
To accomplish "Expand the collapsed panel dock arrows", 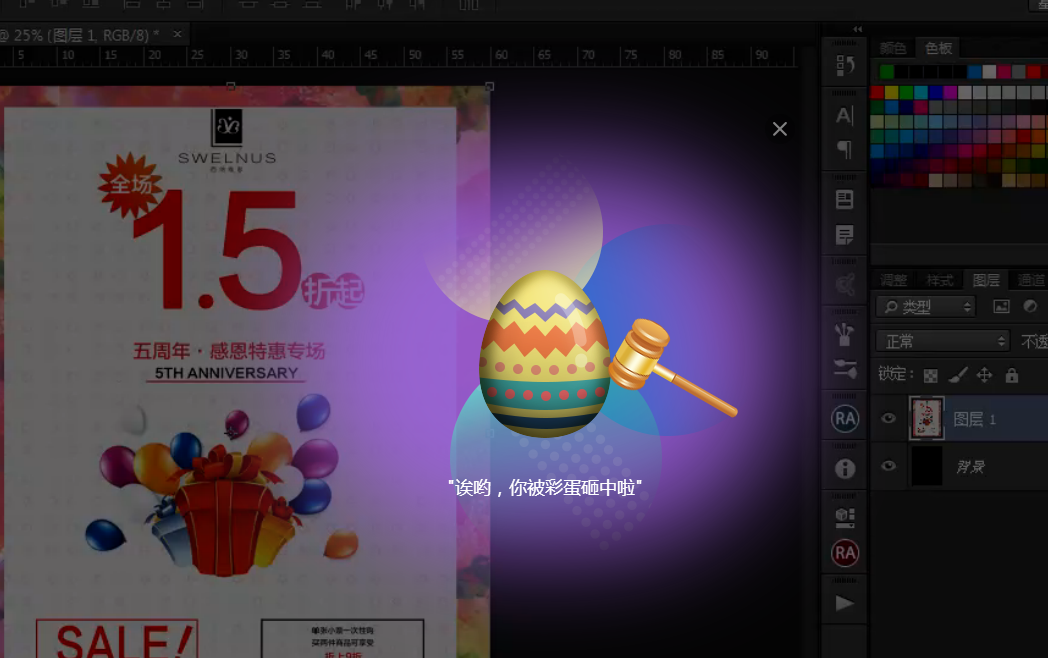I will pos(857,30).
